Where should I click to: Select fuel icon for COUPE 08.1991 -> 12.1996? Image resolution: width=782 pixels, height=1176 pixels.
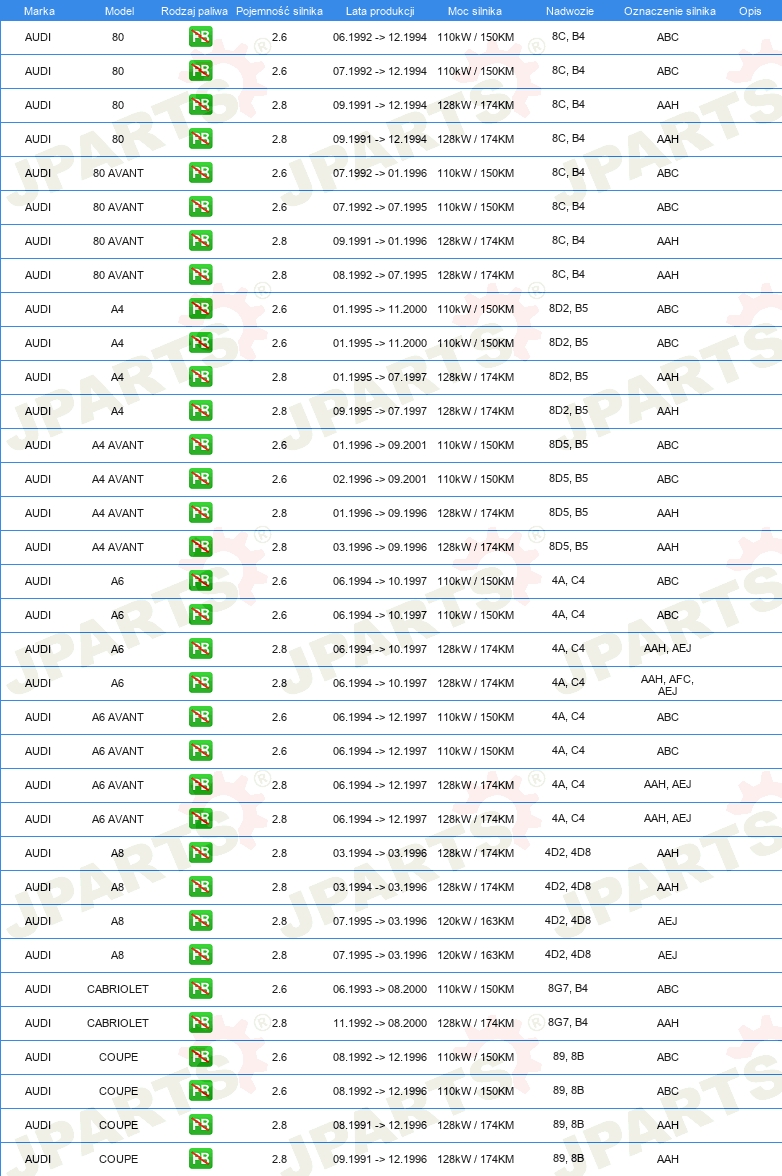(200, 1124)
